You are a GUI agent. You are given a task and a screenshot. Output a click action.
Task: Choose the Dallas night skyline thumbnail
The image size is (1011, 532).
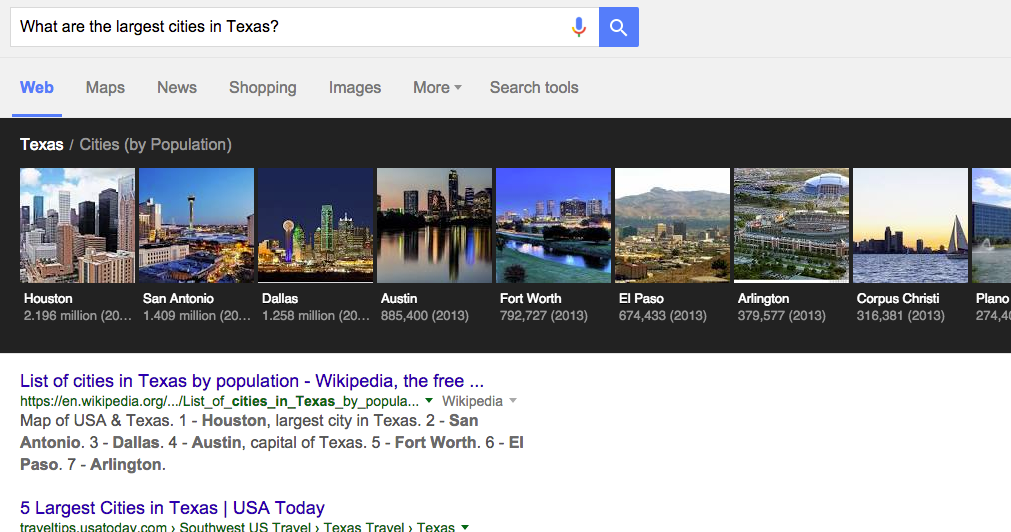[315, 226]
